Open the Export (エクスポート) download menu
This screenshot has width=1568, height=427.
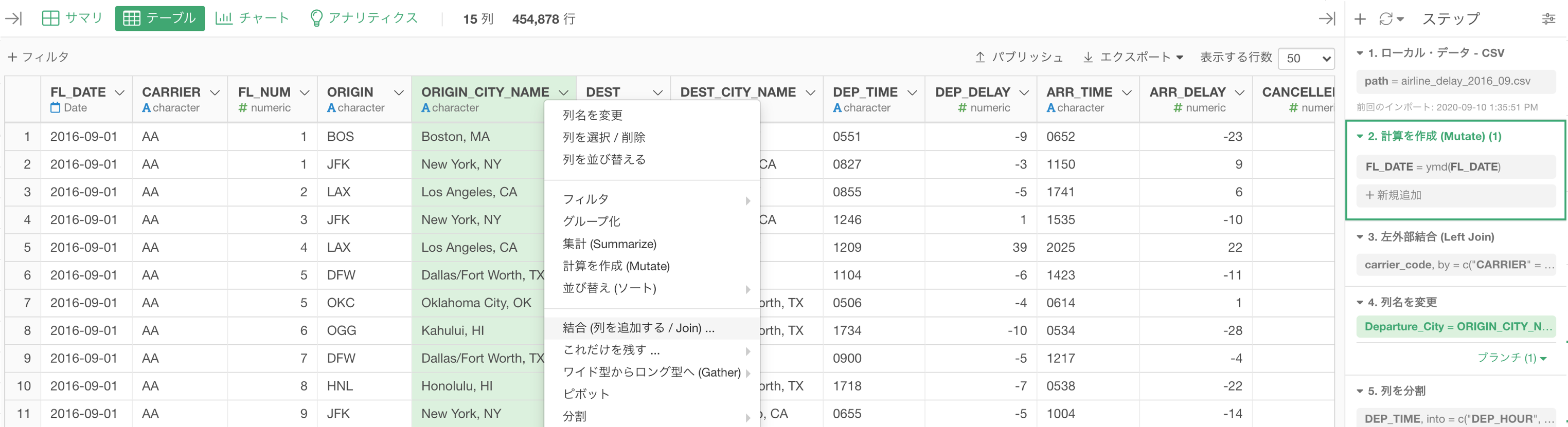click(1133, 57)
